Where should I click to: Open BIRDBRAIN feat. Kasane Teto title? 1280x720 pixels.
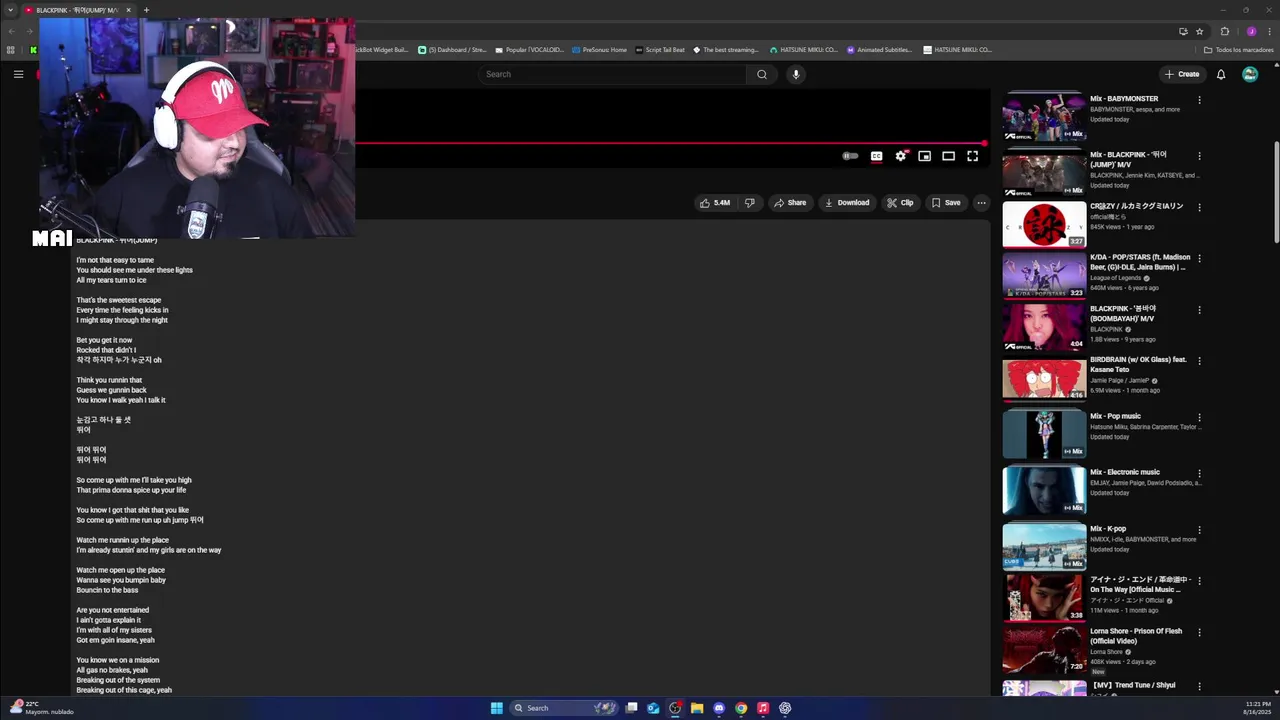tap(1138, 364)
